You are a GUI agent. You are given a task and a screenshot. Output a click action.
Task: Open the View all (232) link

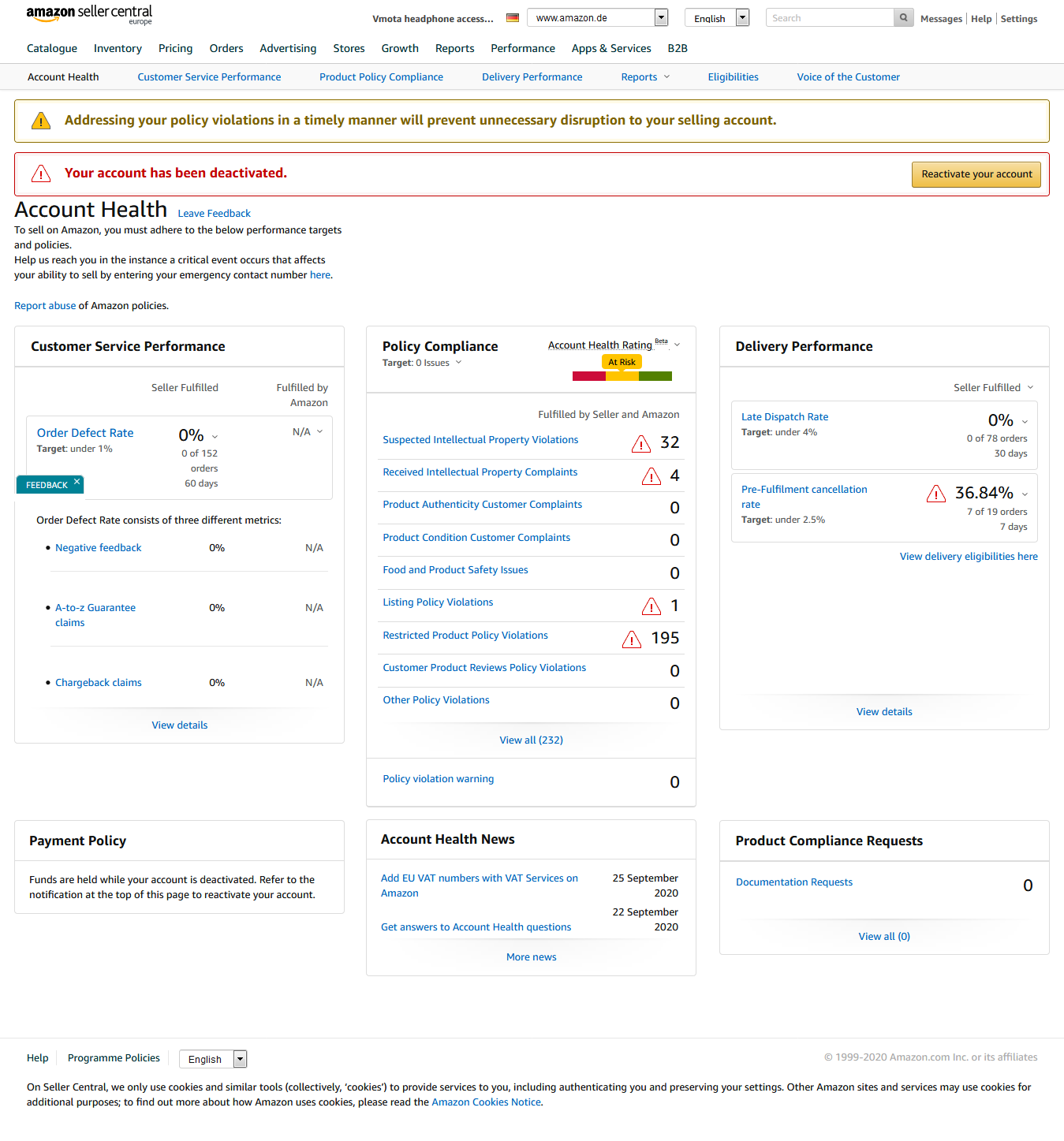531,740
